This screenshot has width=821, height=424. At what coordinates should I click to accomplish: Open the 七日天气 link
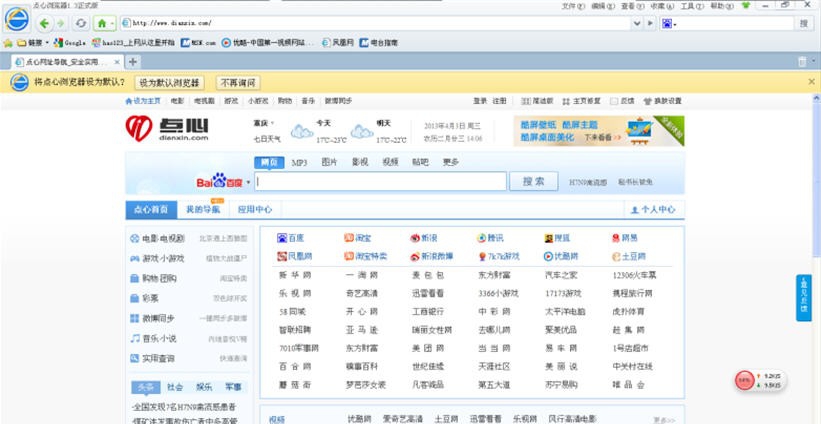pos(267,139)
